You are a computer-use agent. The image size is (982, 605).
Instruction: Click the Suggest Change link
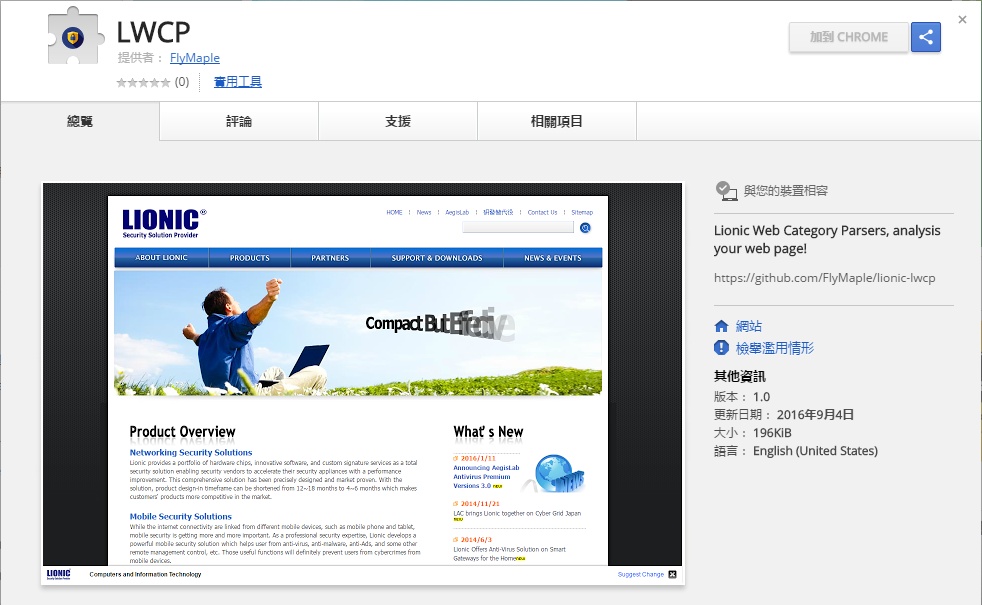pyautogui.click(x=641, y=574)
